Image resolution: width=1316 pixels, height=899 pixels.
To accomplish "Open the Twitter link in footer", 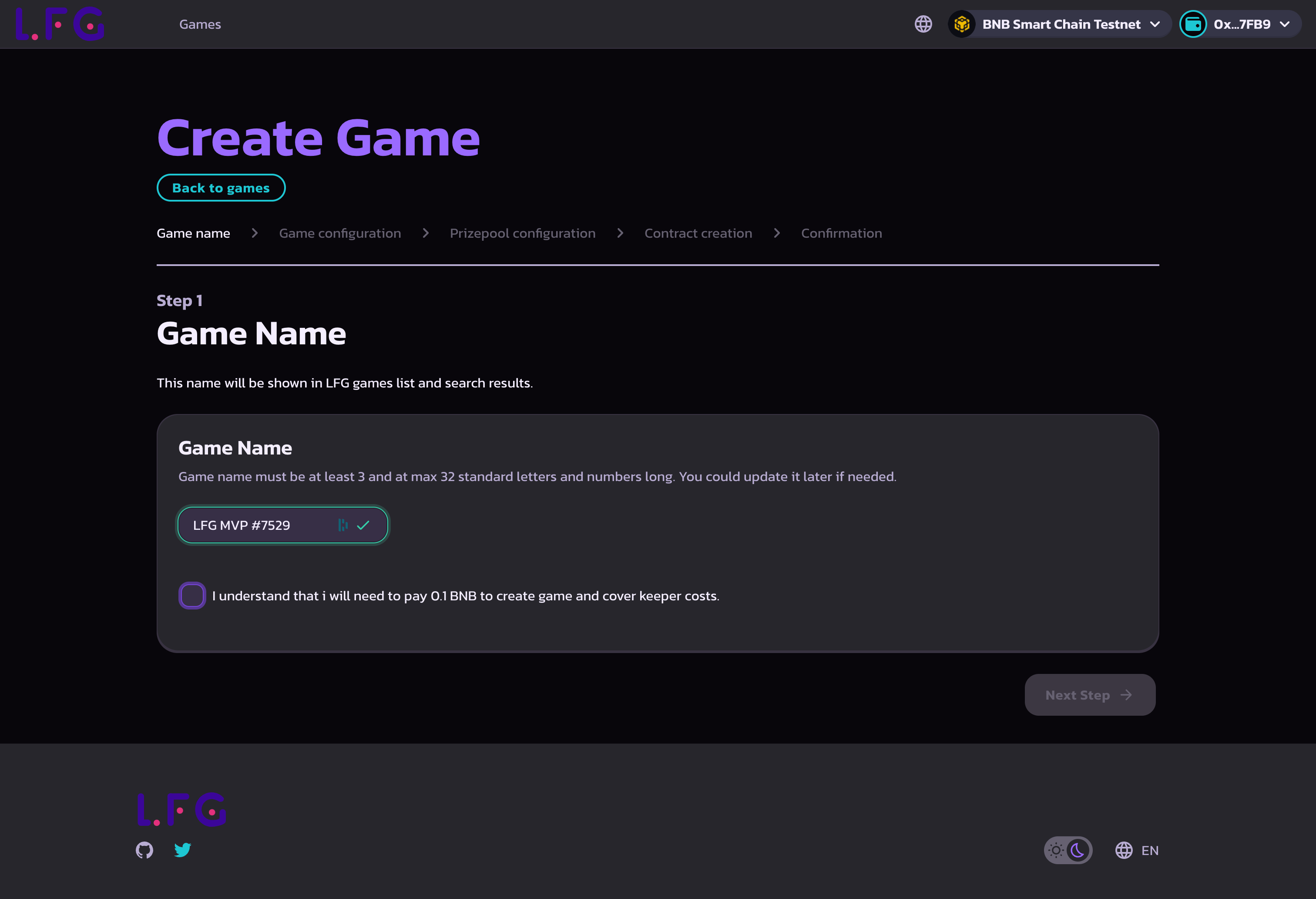I will tap(182, 850).
